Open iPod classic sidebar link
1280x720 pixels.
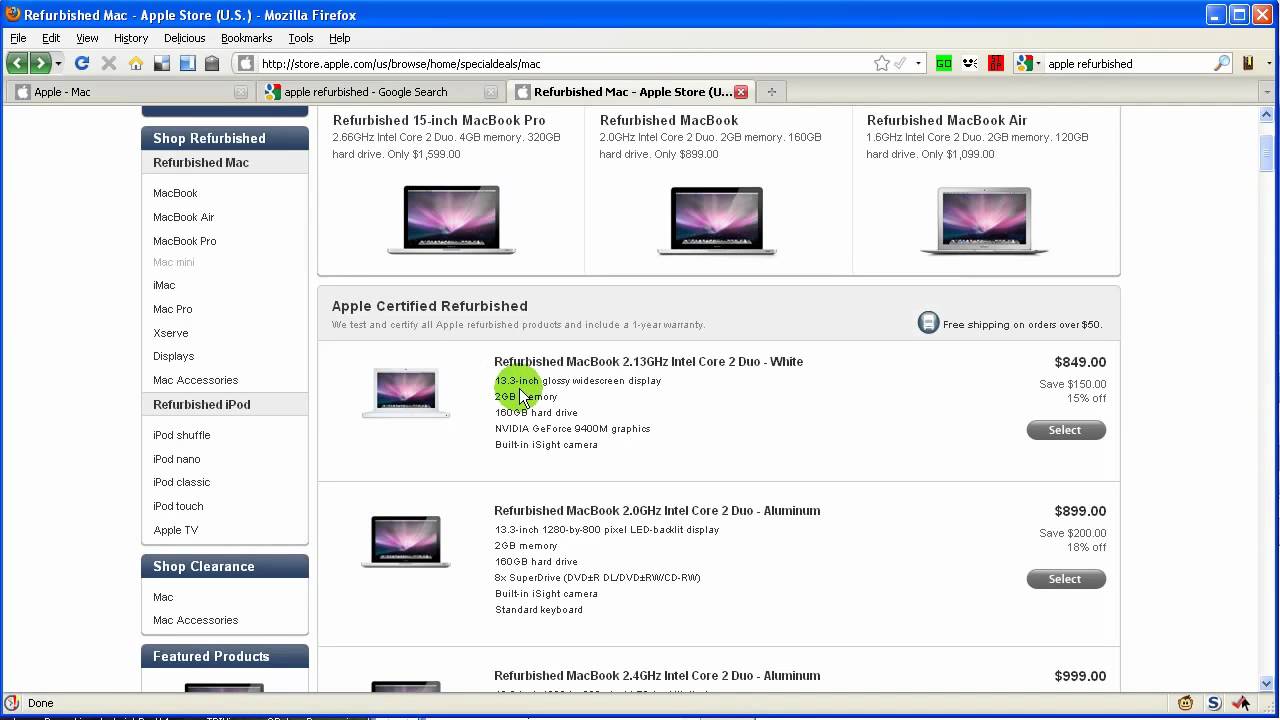point(181,482)
